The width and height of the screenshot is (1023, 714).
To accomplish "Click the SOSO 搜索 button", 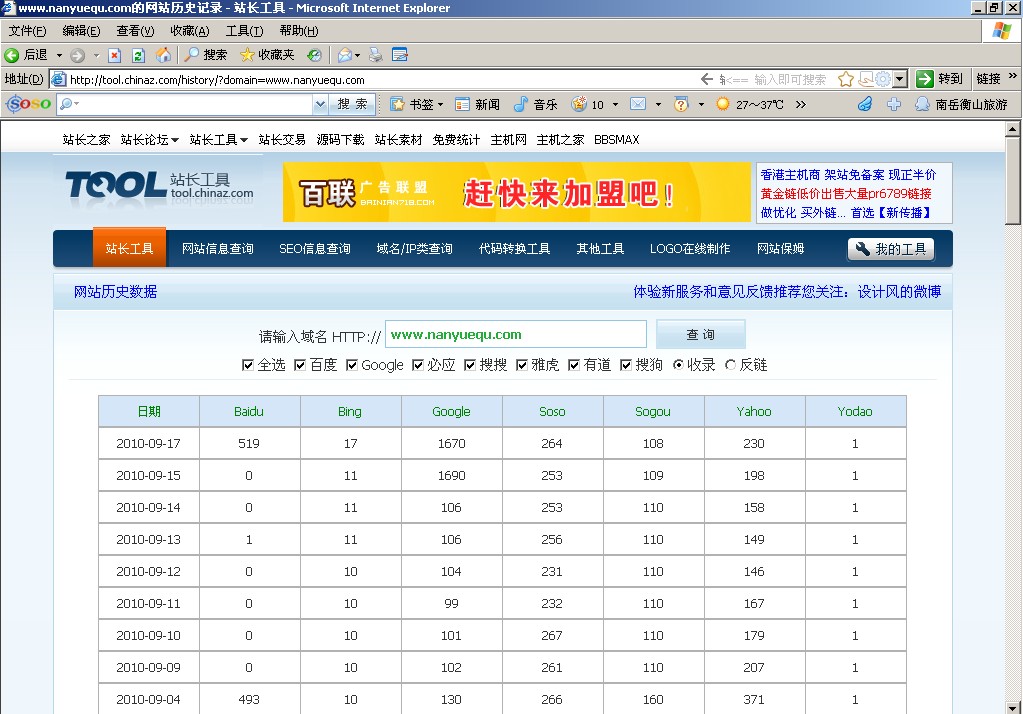I will 352,104.
